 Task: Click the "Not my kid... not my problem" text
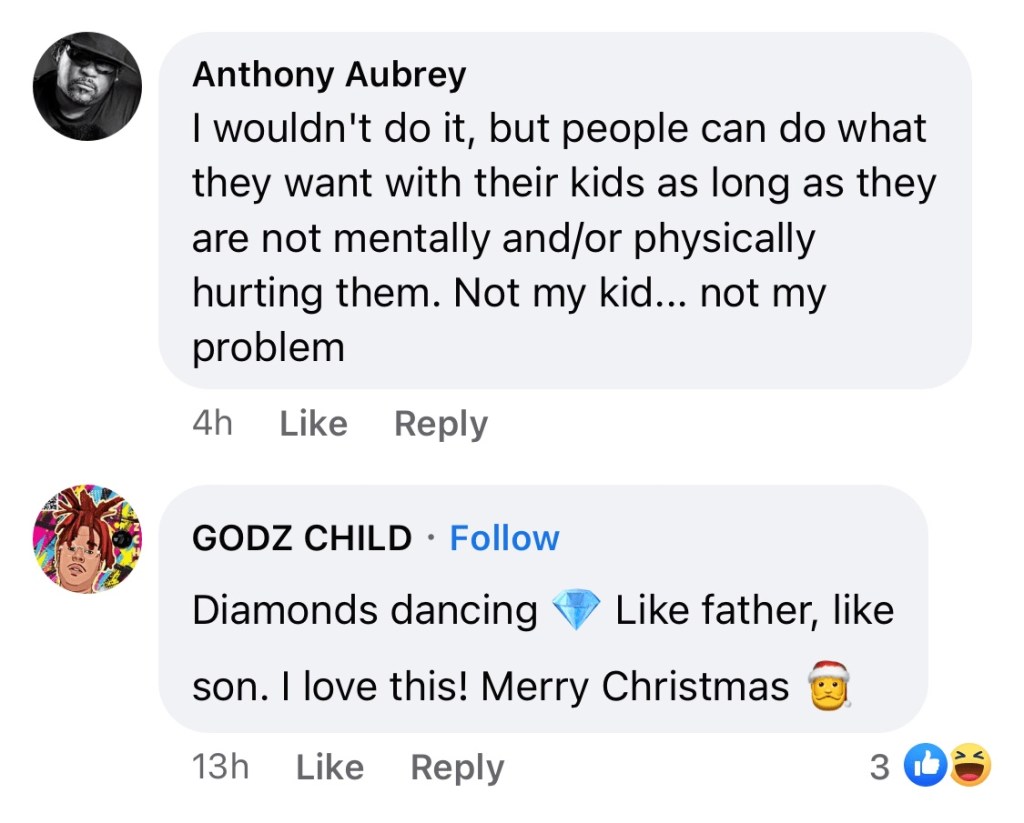pos(640,294)
